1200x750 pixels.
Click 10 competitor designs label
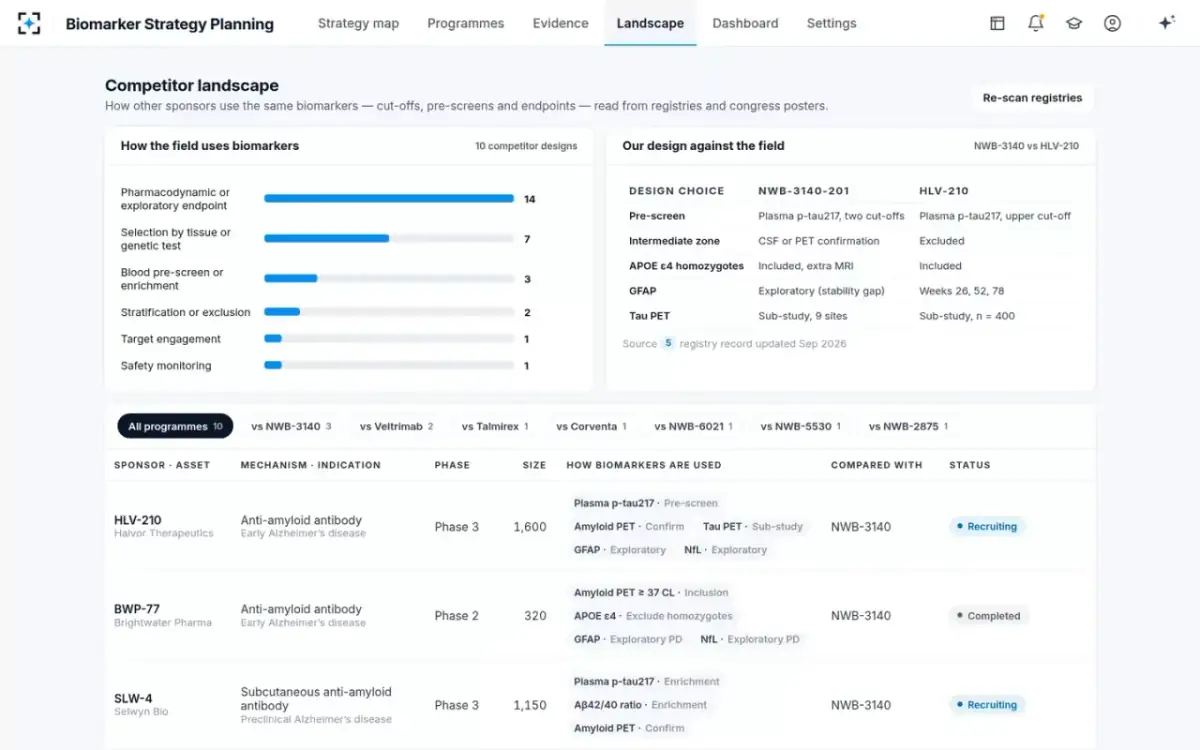point(526,146)
